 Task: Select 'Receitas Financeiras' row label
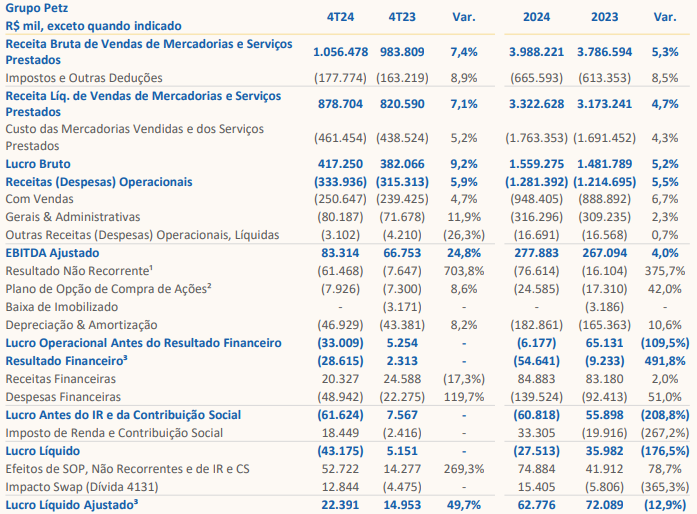60,379
